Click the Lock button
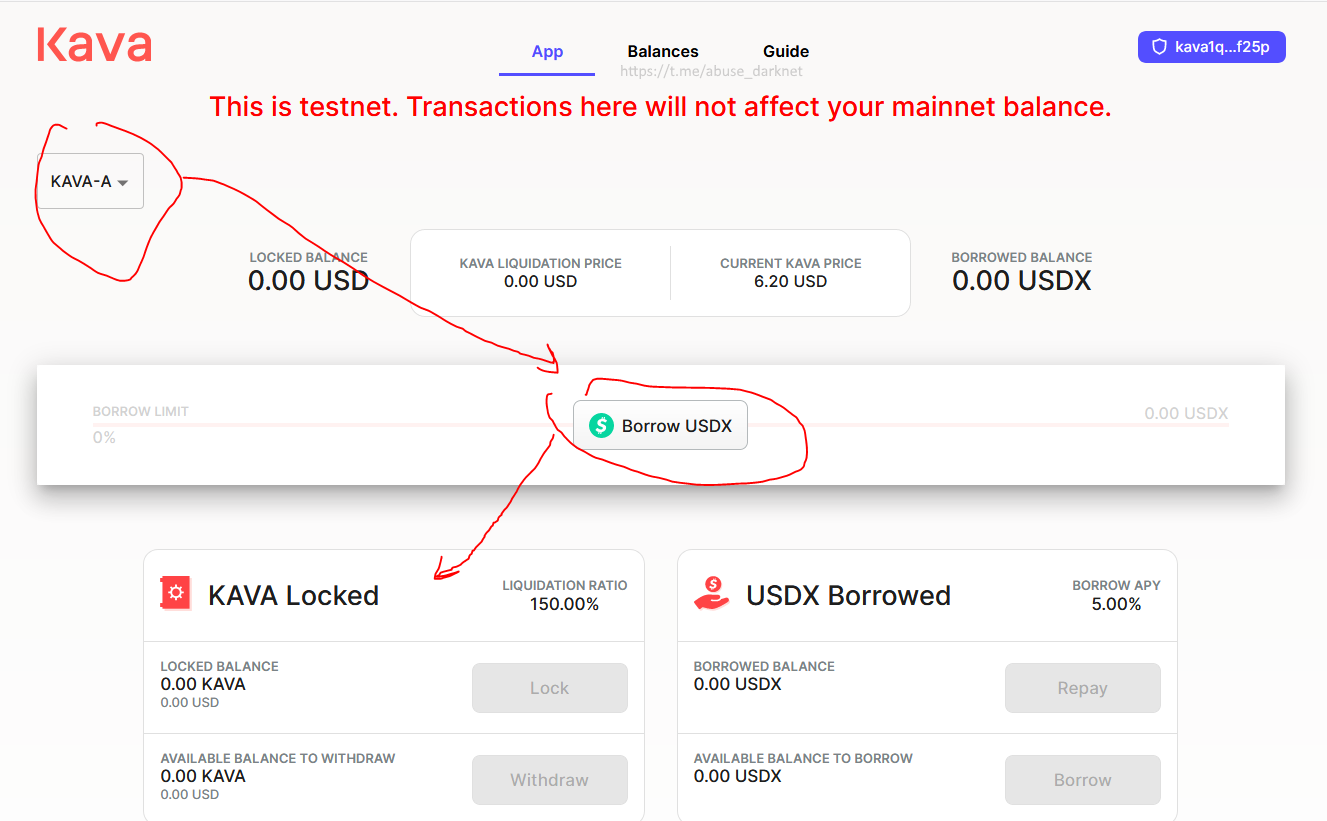The height and width of the screenshot is (821, 1327). coord(549,688)
